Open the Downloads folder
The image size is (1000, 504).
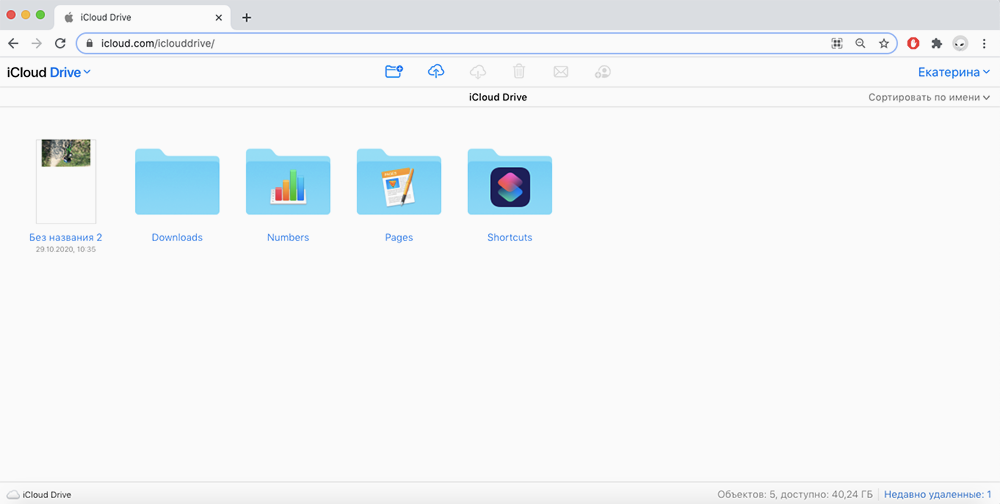[177, 183]
